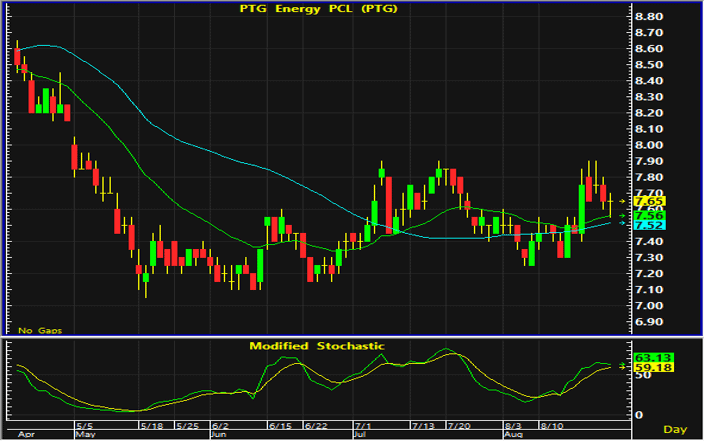The height and width of the screenshot is (441, 705).
Task: Click the Aug month label
Action: click(513, 435)
